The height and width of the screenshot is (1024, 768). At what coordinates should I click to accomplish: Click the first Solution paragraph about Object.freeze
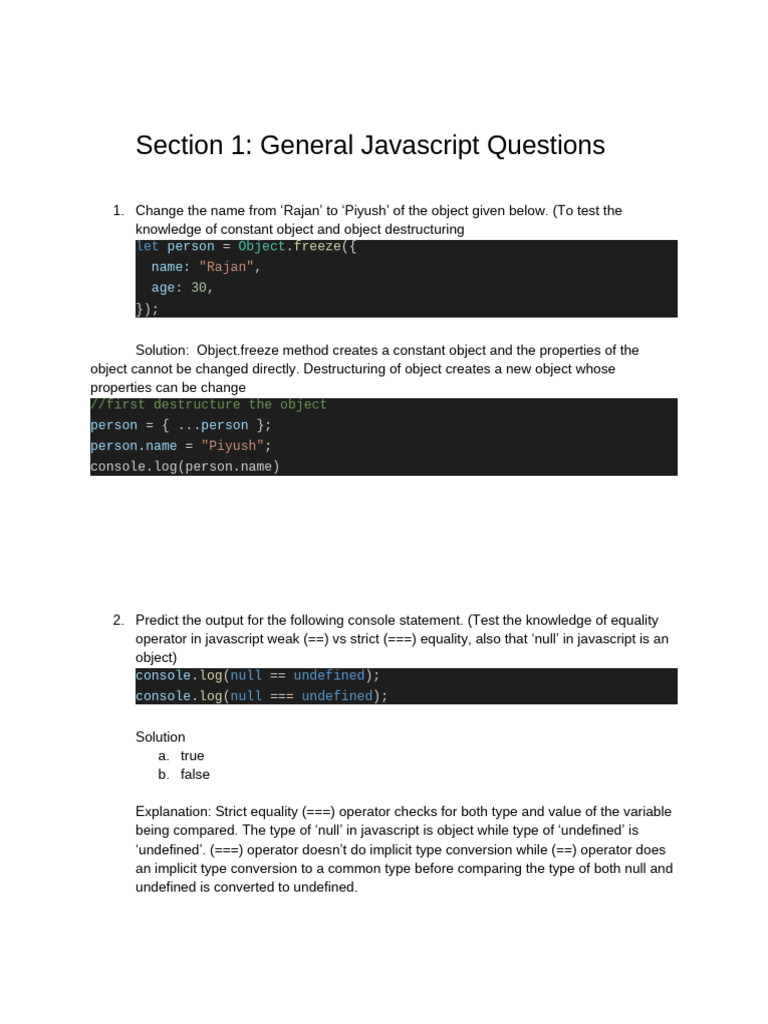[364, 369]
